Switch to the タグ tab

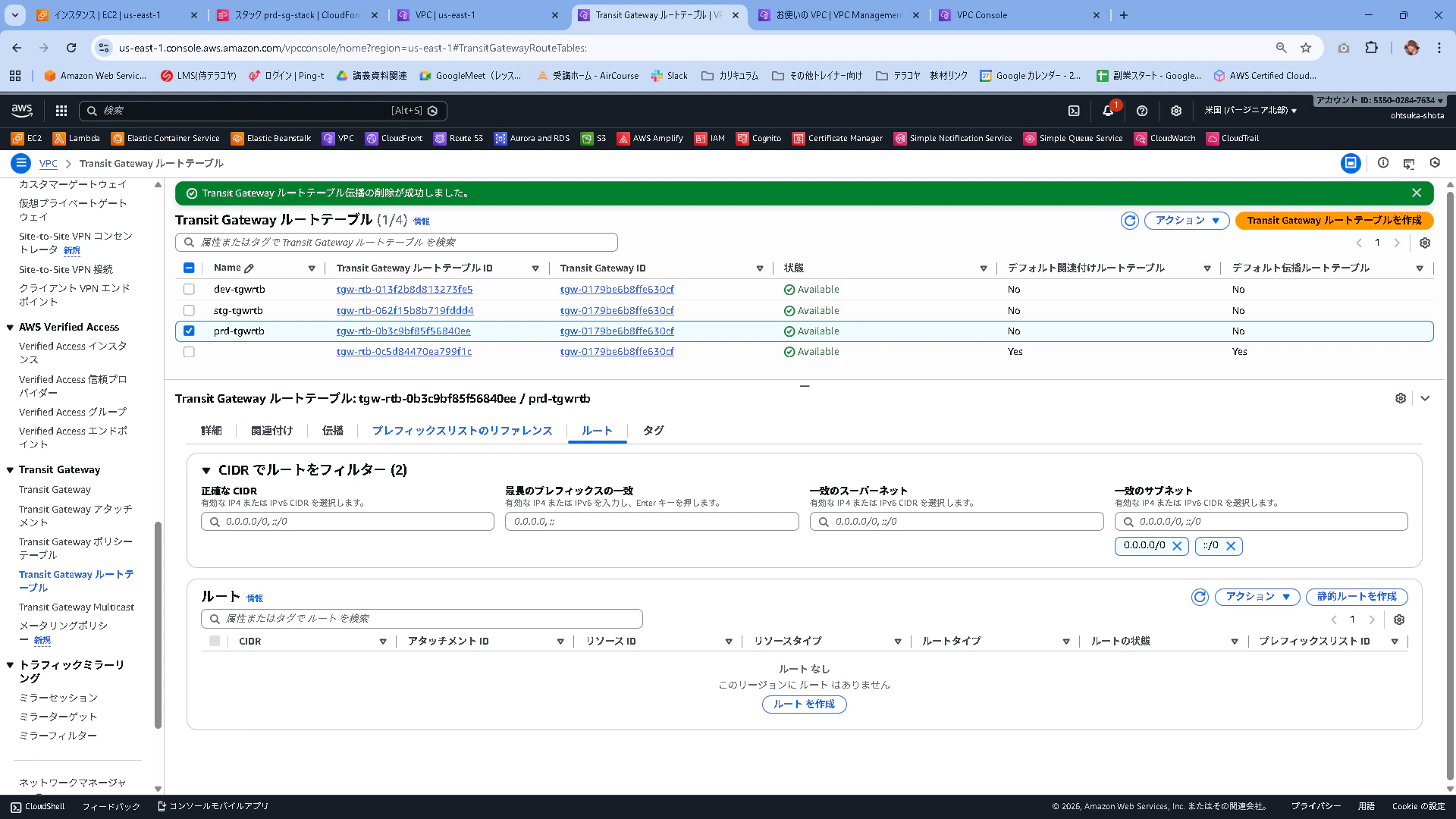pos(653,431)
